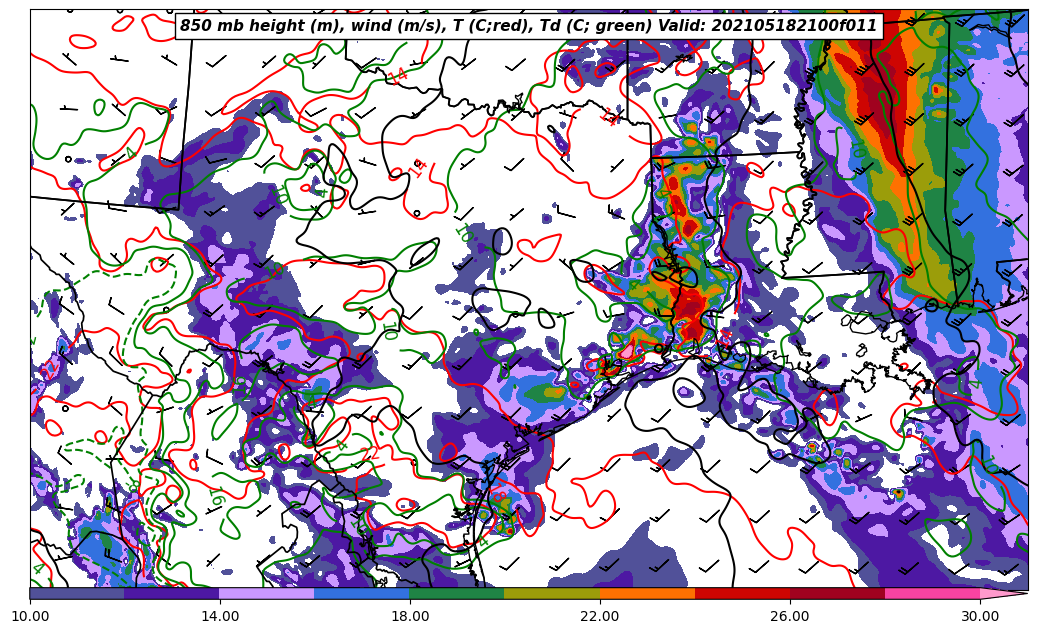Select the dark purple 12–14 colorbar segment
Viewport: 1037px width, 633px height.
click(x=172, y=593)
